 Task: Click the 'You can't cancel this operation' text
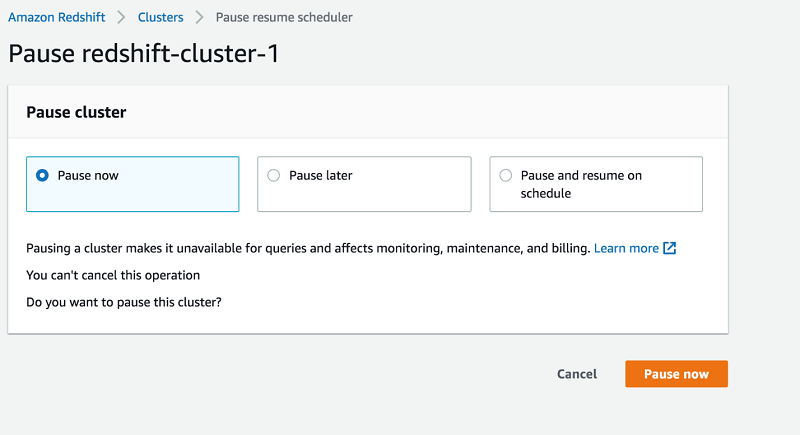point(113,275)
